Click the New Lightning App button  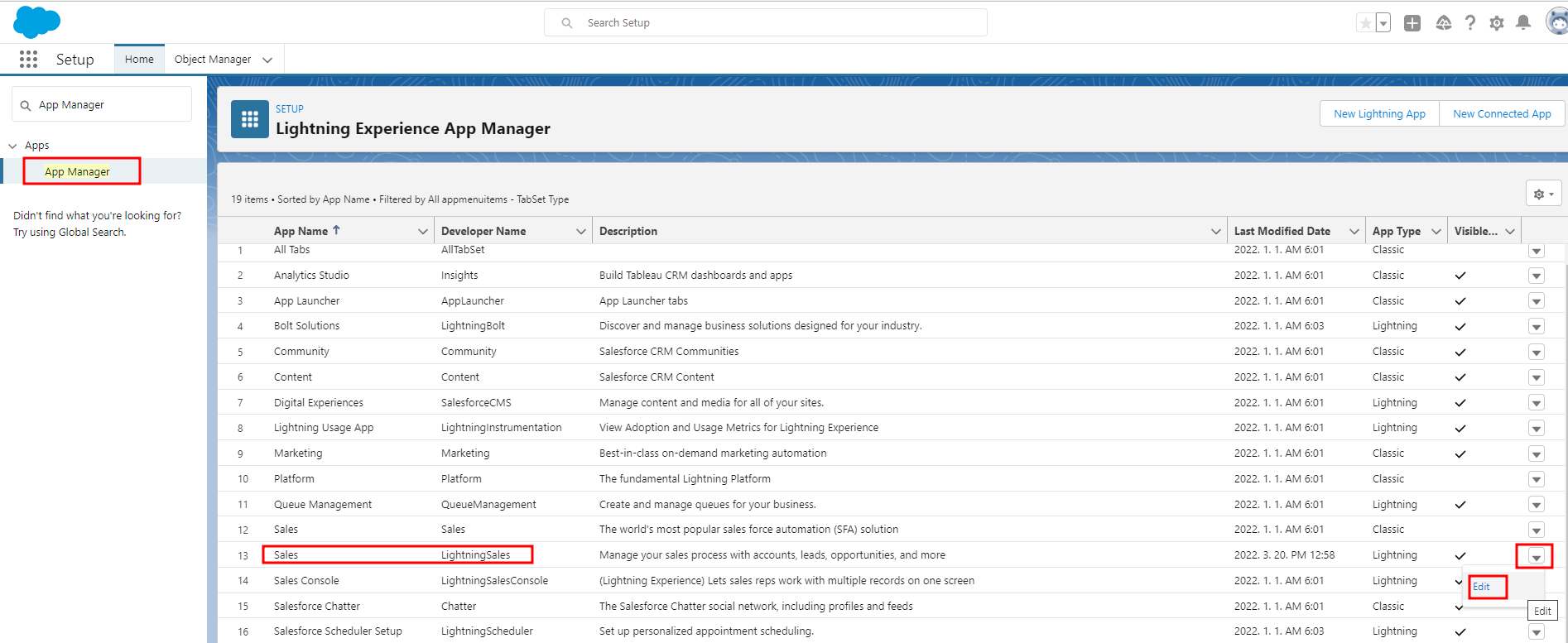click(x=1379, y=113)
